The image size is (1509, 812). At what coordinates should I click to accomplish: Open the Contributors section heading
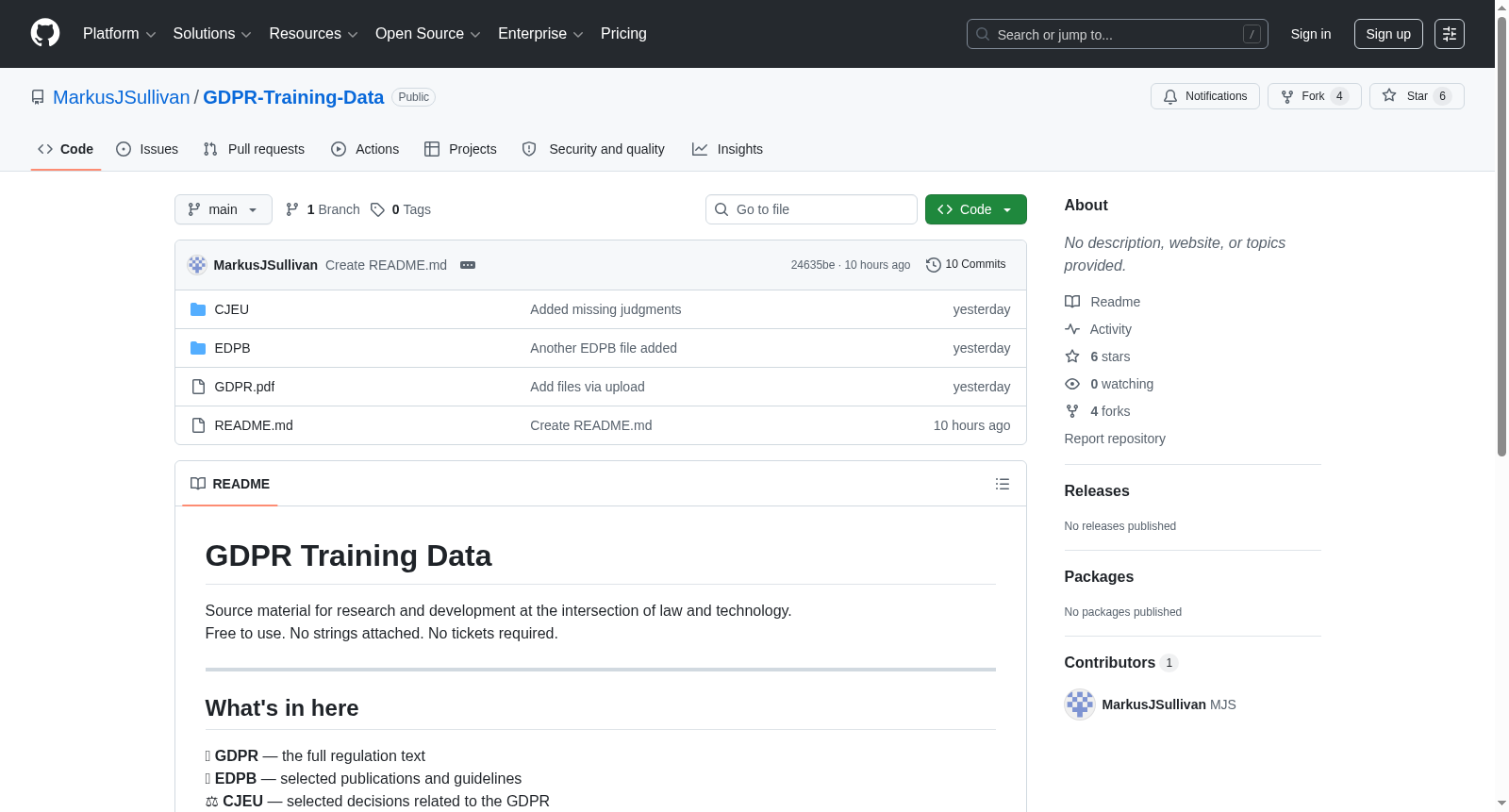[1121, 663]
